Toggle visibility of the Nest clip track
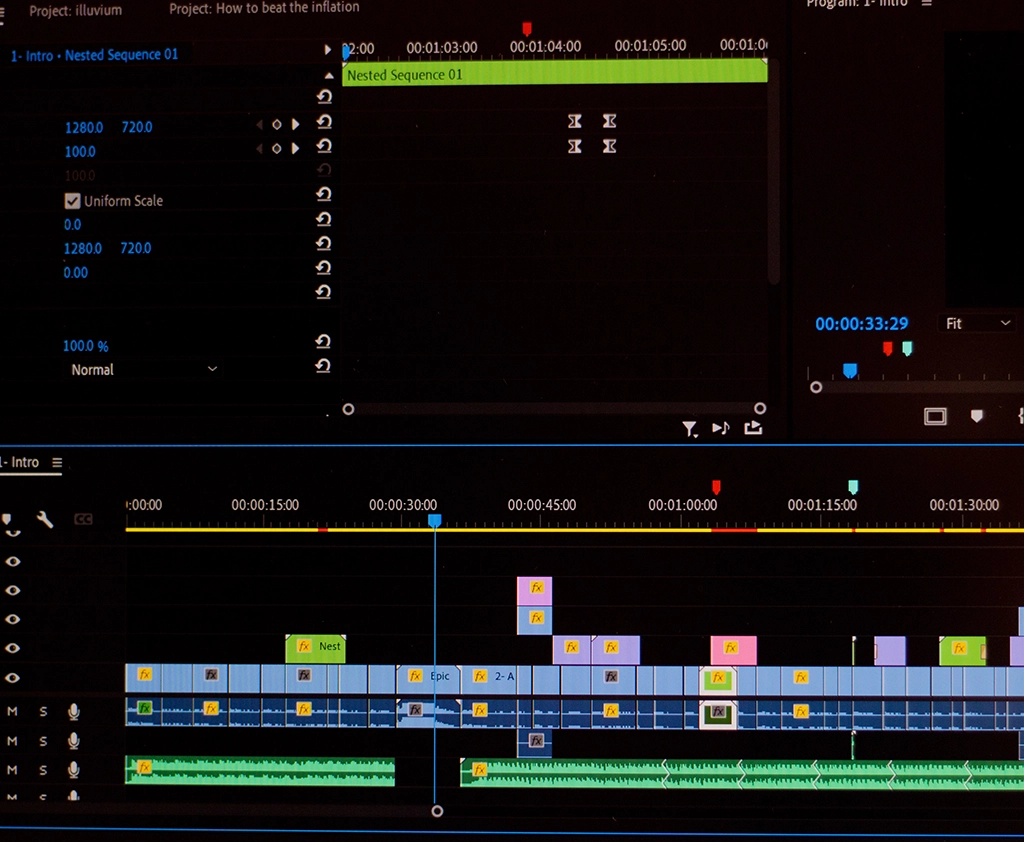This screenshot has width=1024, height=842. click(13, 648)
